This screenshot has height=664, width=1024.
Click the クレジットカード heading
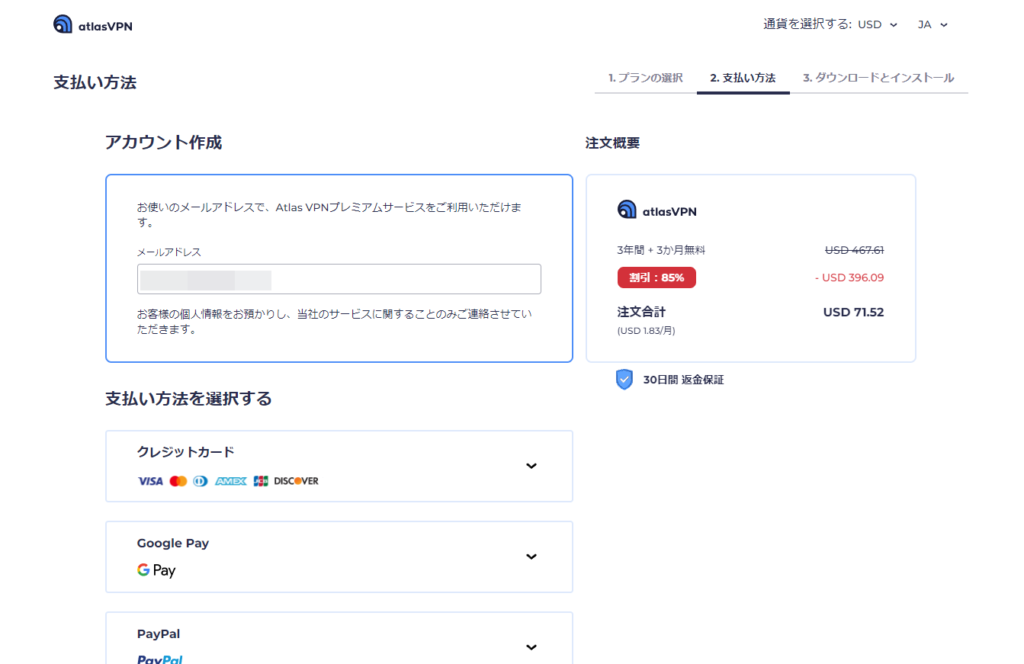(x=185, y=452)
